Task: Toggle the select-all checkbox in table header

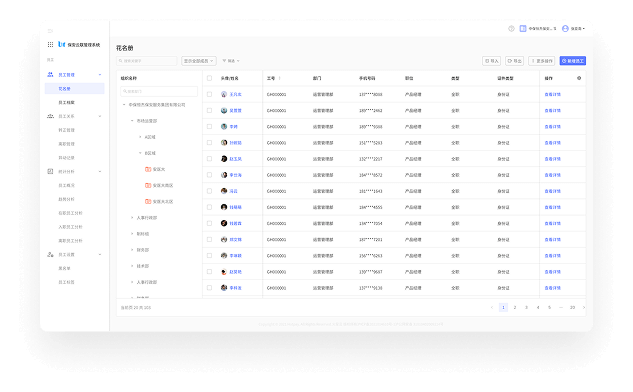Action: coord(209,78)
